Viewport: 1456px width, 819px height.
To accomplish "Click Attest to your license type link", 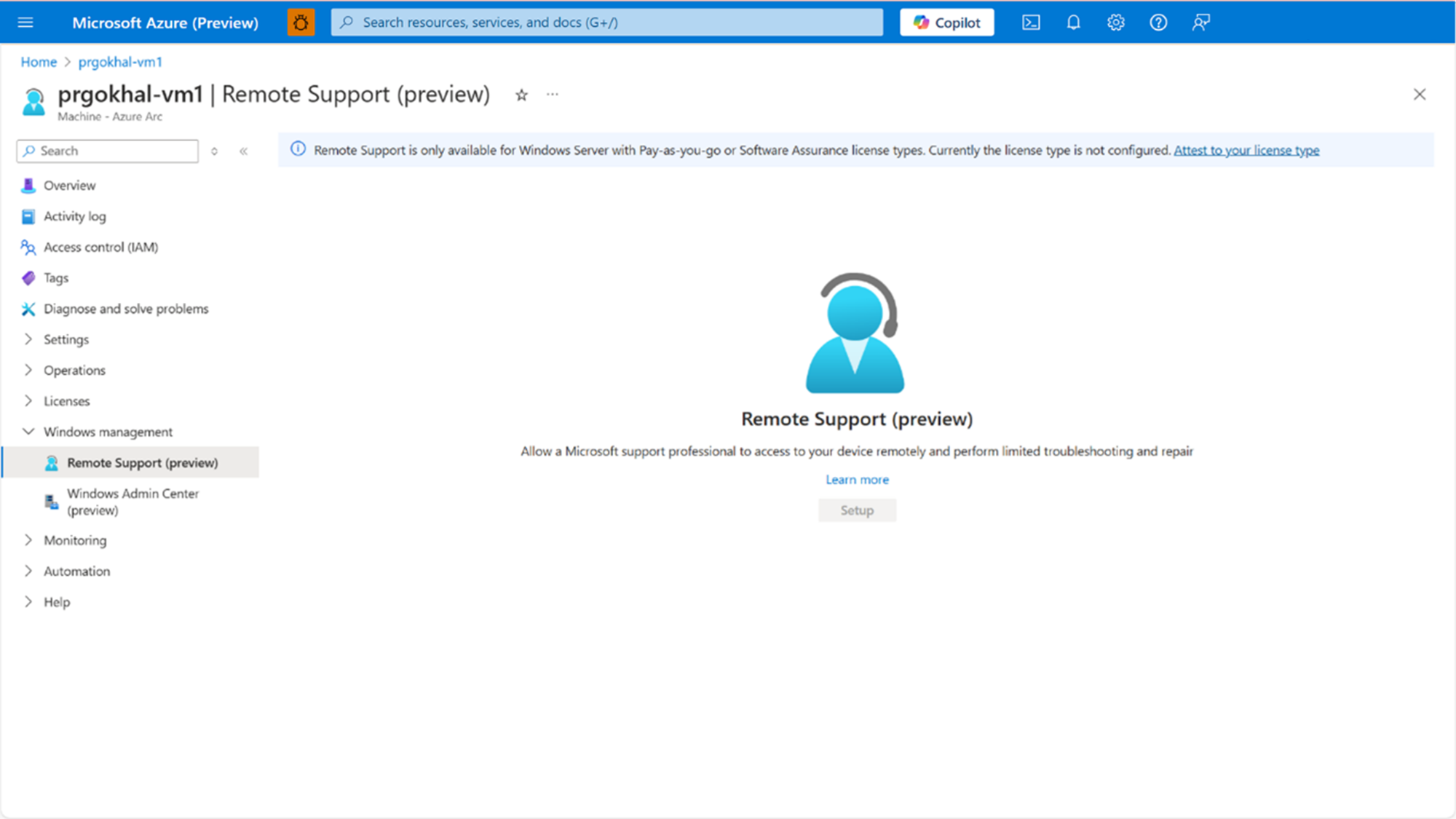I will click(x=1246, y=150).
